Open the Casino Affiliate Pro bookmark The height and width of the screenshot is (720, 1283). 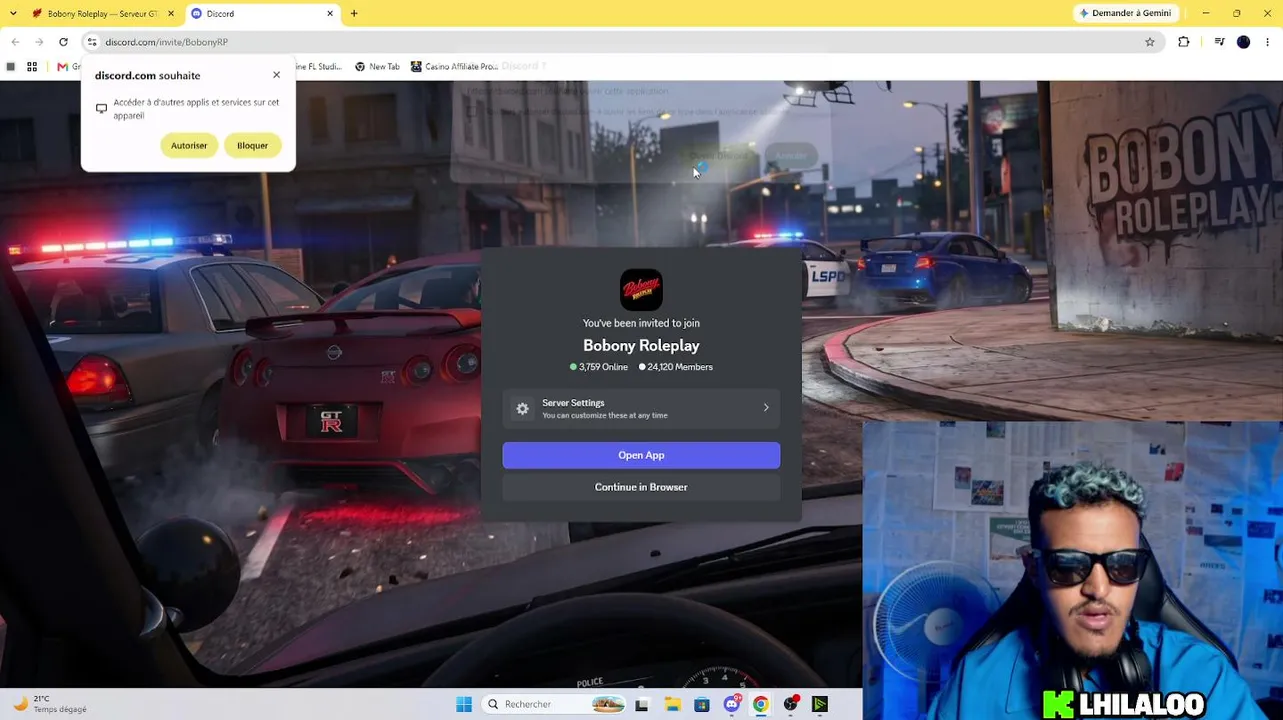coord(454,67)
